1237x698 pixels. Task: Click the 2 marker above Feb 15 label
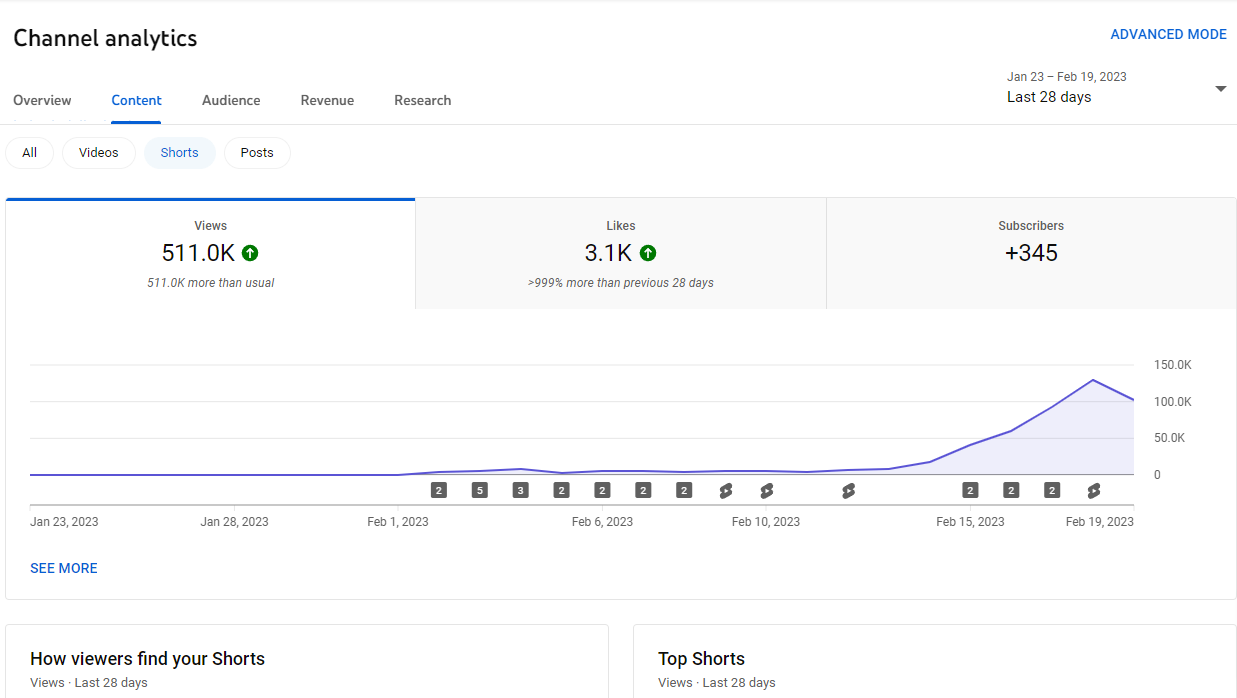[970, 490]
